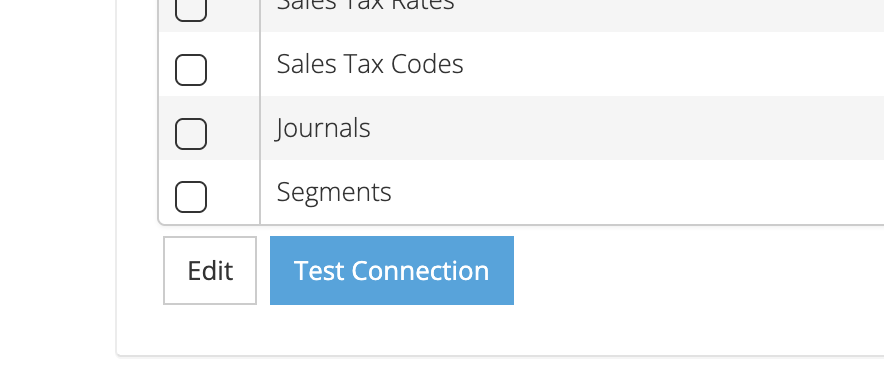Click the letter J of Journals
This screenshot has width=884, height=372.
pos(279,129)
